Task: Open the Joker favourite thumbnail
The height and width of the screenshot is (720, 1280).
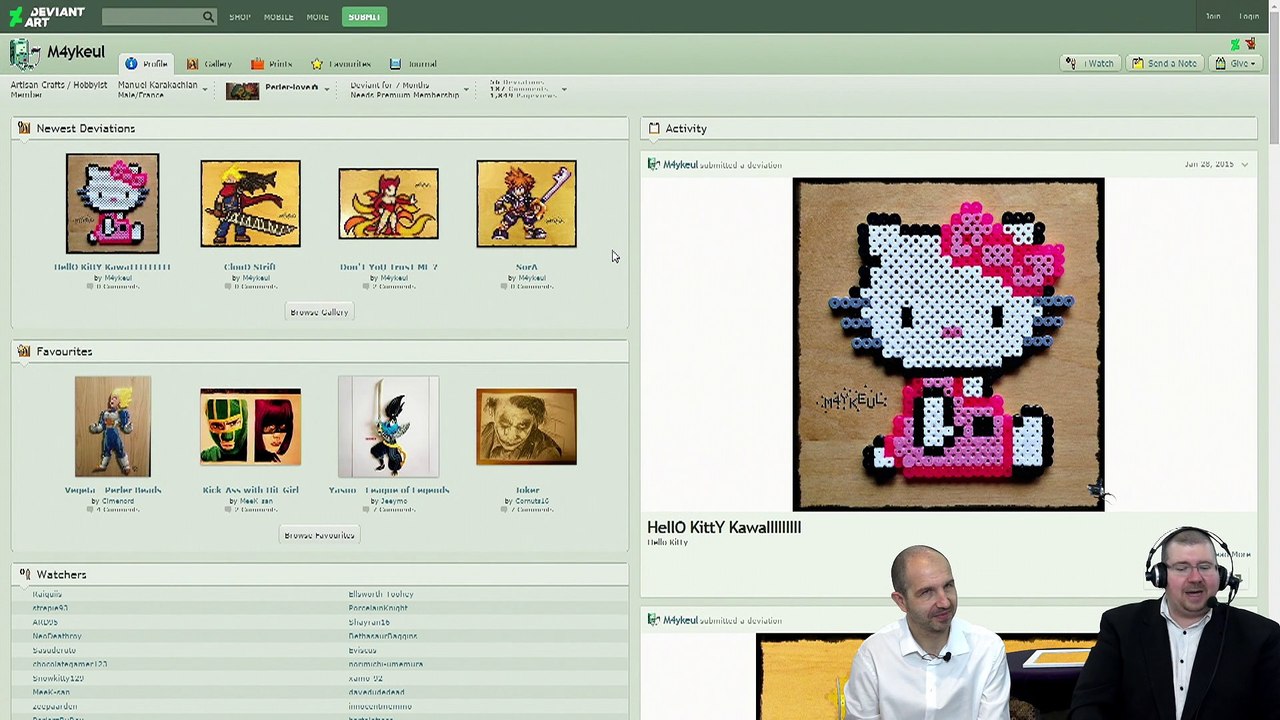Action: pyautogui.click(x=526, y=427)
